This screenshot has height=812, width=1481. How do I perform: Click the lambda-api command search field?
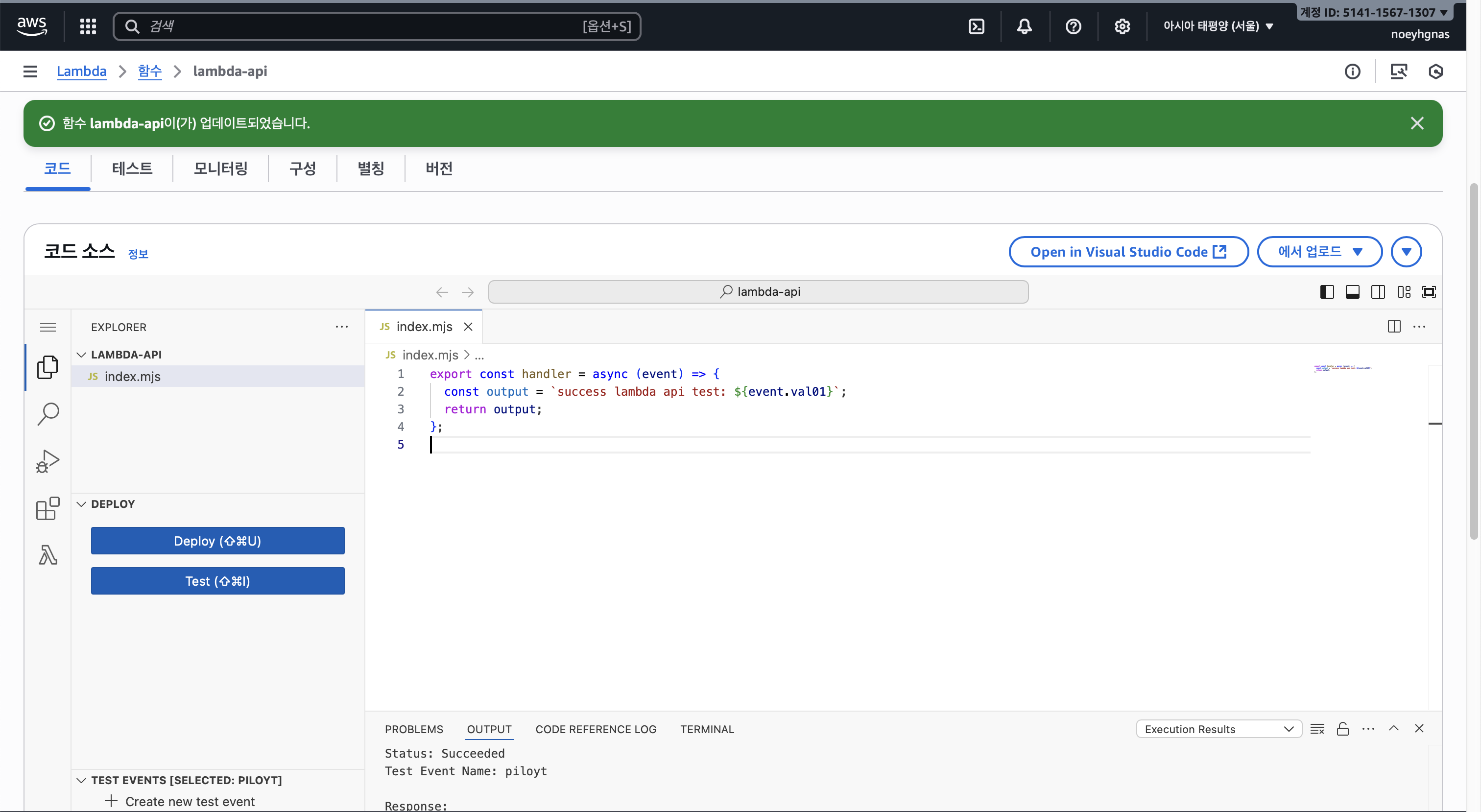[x=758, y=292]
